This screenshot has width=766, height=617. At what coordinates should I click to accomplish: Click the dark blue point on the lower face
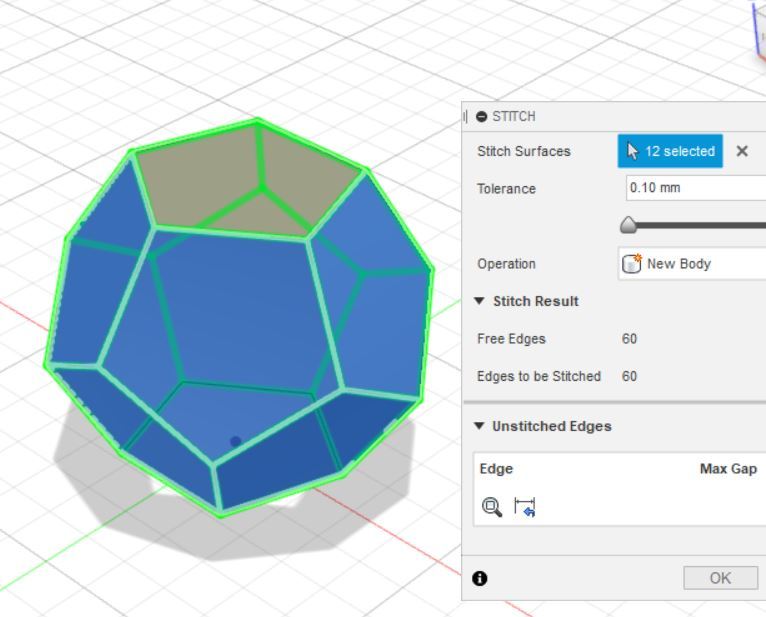click(x=235, y=441)
